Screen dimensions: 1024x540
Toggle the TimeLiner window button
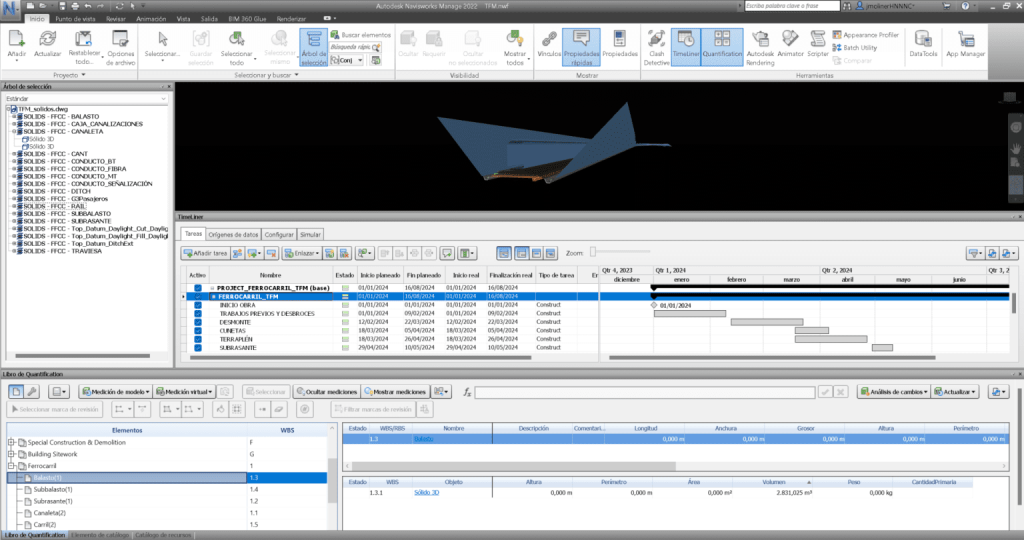click(685, 43)
